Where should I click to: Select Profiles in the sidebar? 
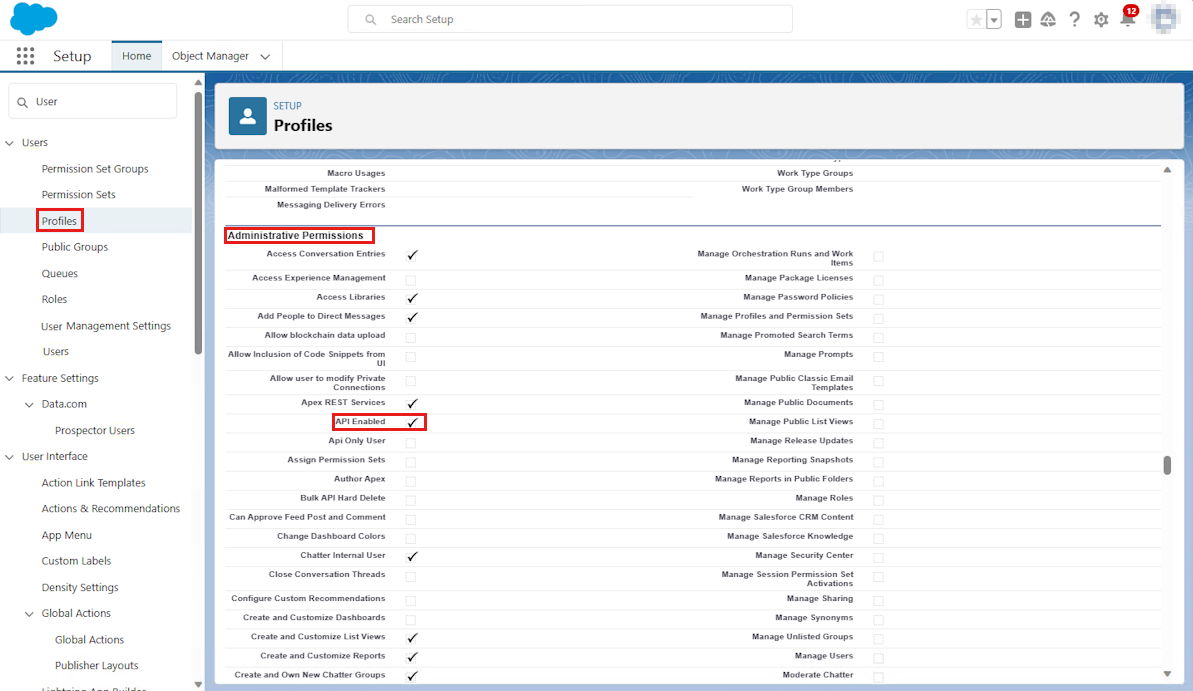[59, 221]
